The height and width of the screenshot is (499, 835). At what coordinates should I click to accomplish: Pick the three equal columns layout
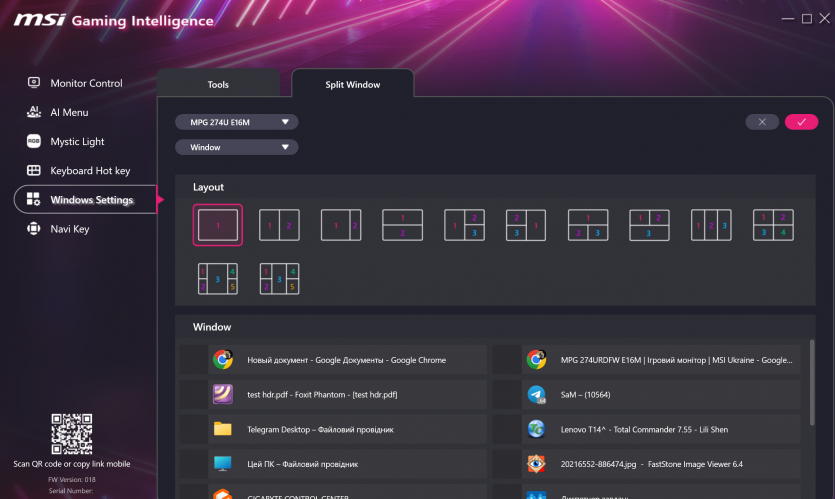(711, 225)
